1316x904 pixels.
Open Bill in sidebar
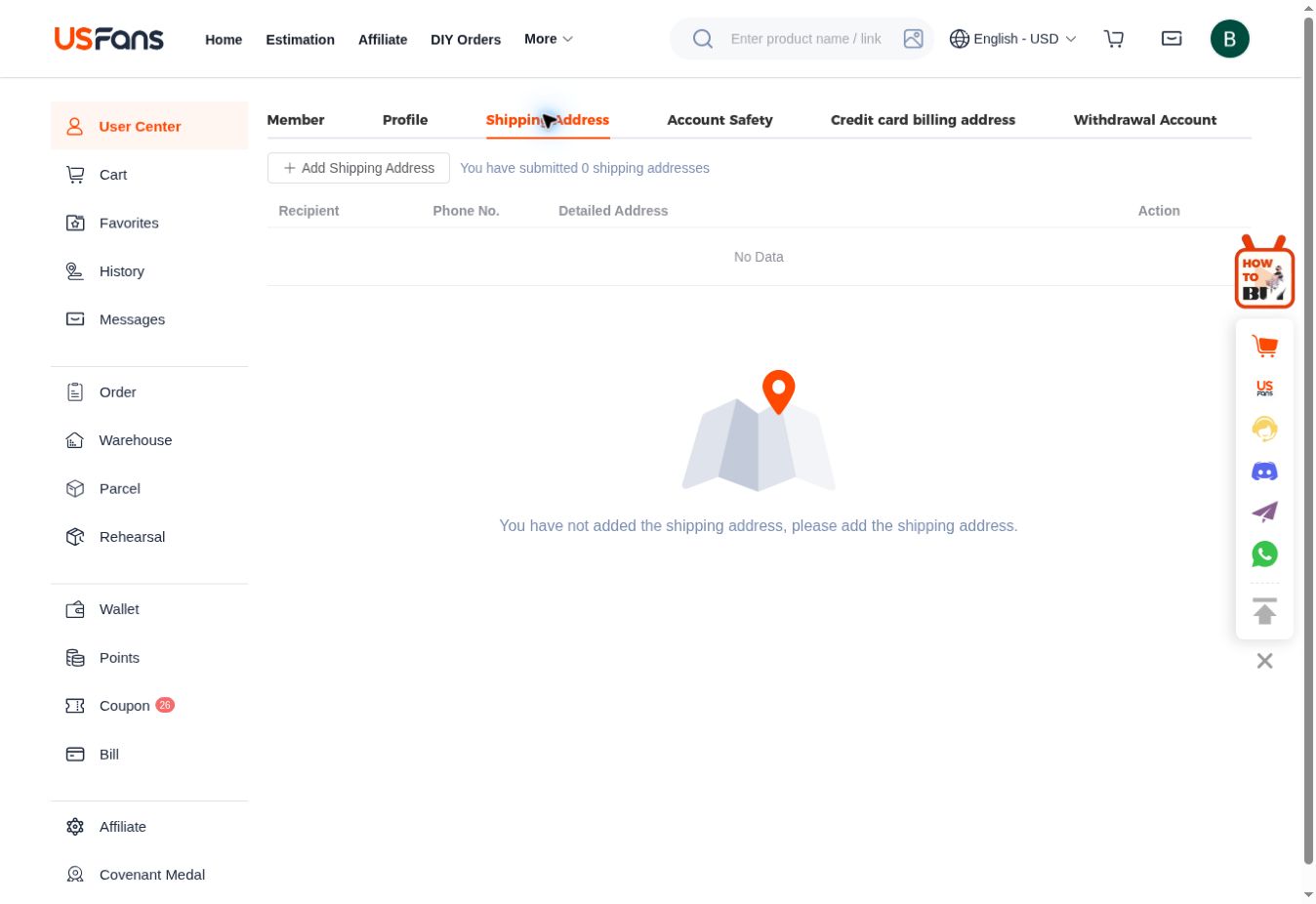coord(149,755)
